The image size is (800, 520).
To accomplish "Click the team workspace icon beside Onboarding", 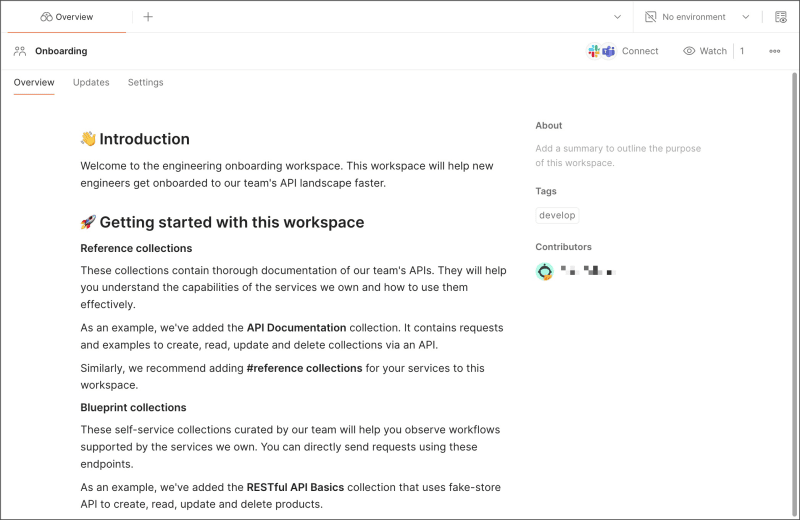I will tap(20, 51).
